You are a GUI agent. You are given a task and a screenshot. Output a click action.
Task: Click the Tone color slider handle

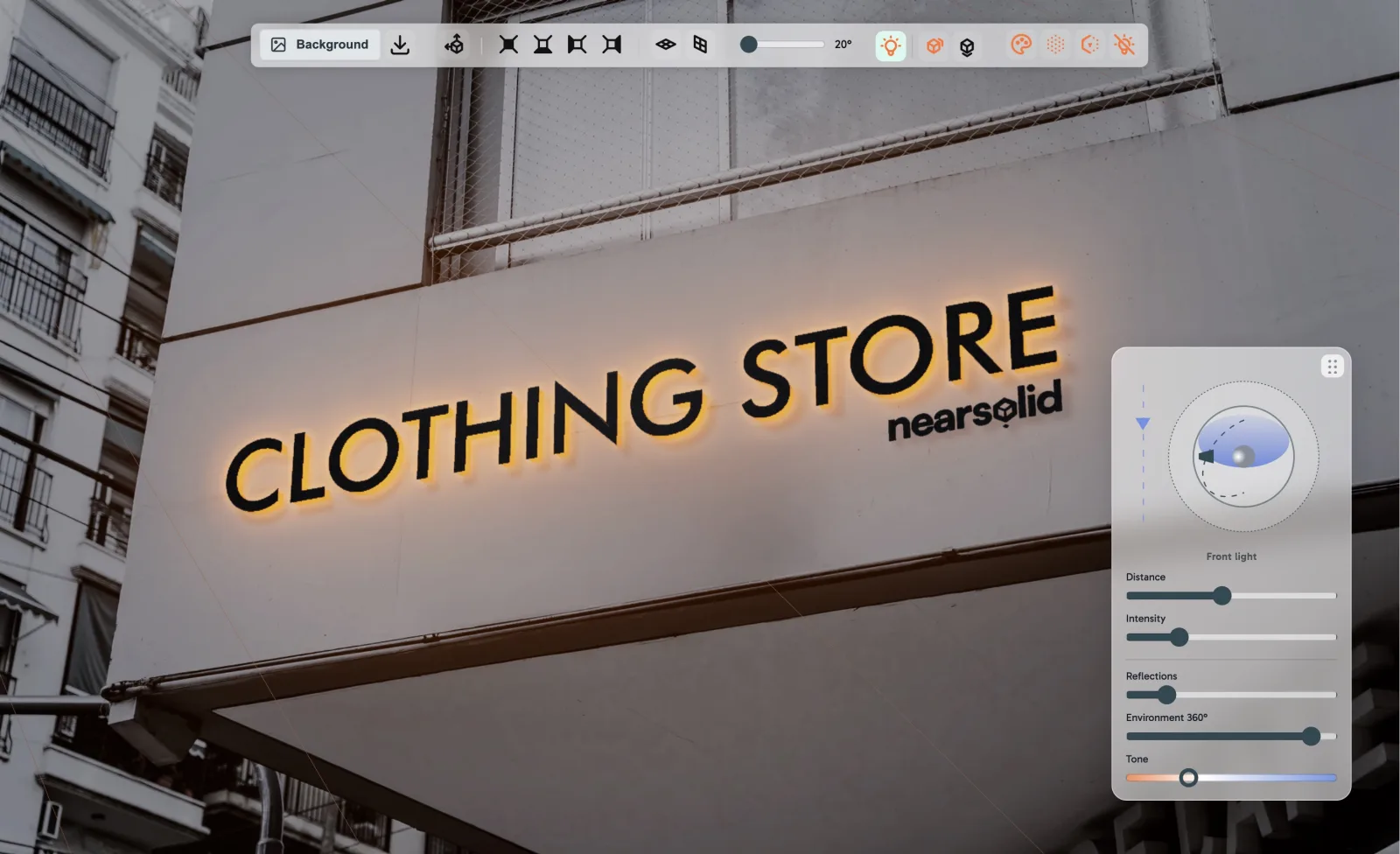click(1188, 777)
